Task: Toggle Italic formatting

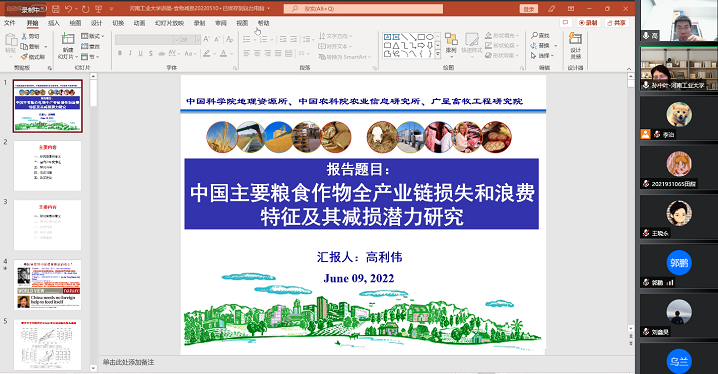Action: (130, 54)
